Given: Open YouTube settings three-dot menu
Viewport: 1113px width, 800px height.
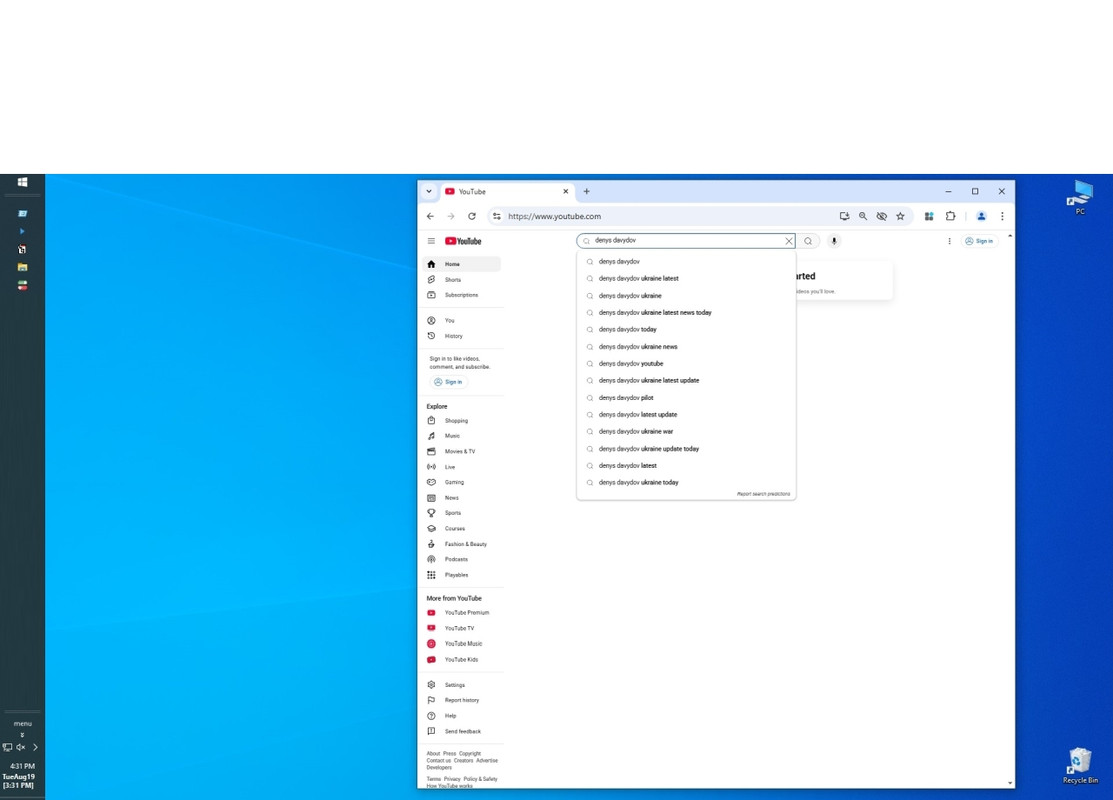Looking at the screenshot, I should click(949, 241).
